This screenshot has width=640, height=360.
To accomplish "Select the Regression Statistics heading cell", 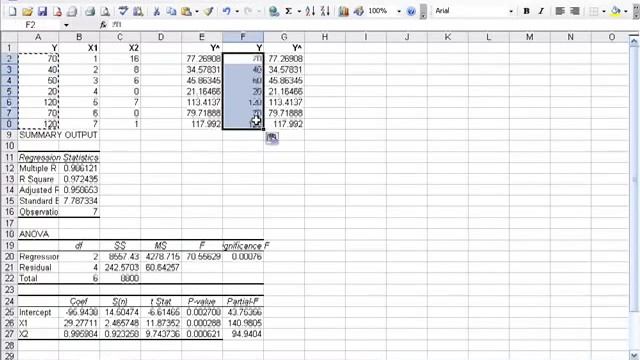I will click(58, 157).
